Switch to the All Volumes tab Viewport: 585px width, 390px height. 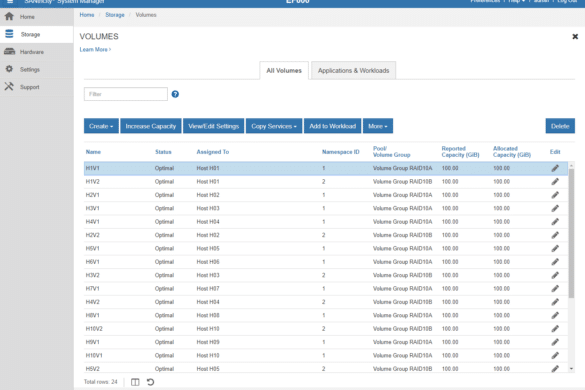(x=284, y=71)
